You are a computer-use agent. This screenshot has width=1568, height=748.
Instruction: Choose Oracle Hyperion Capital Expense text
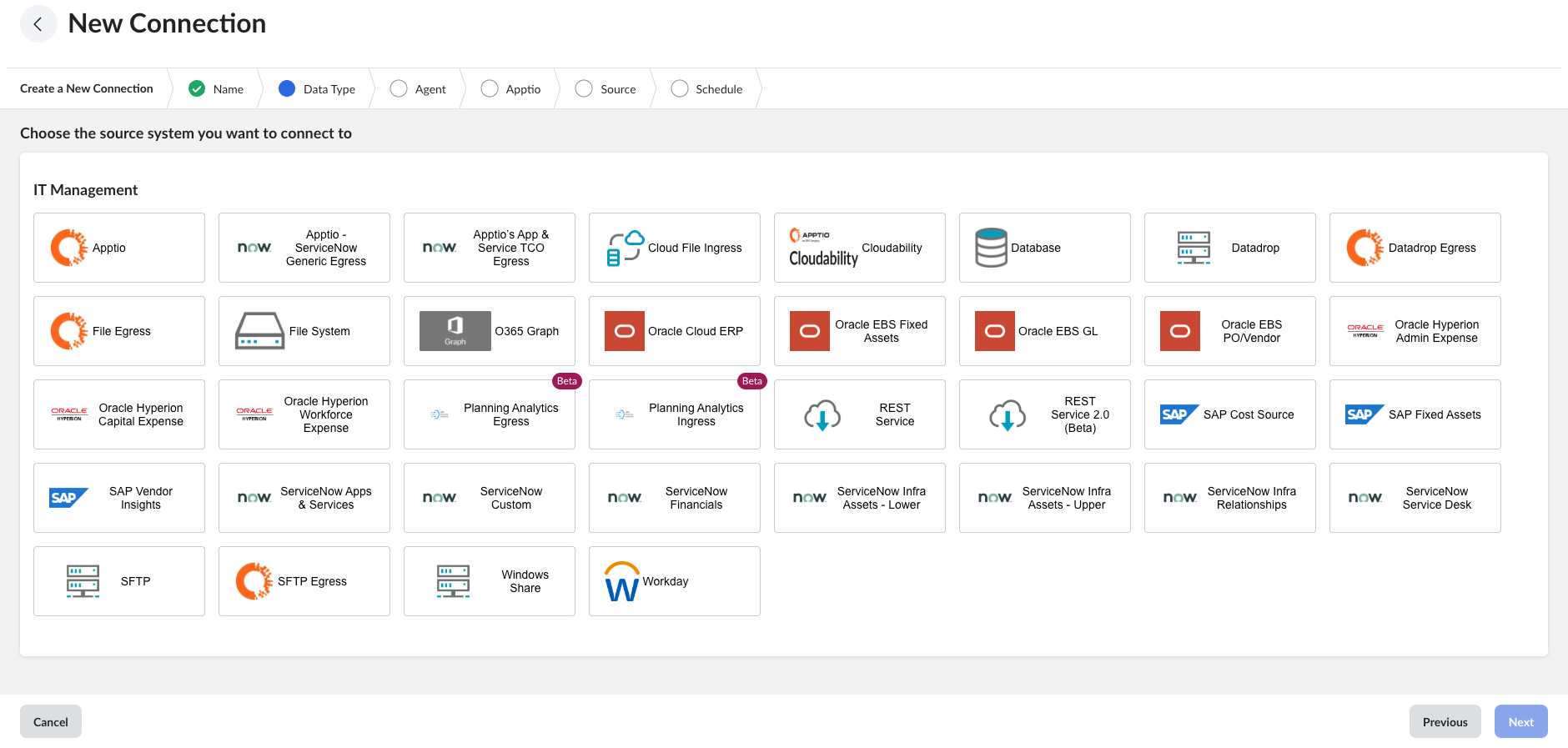point(141,414)
